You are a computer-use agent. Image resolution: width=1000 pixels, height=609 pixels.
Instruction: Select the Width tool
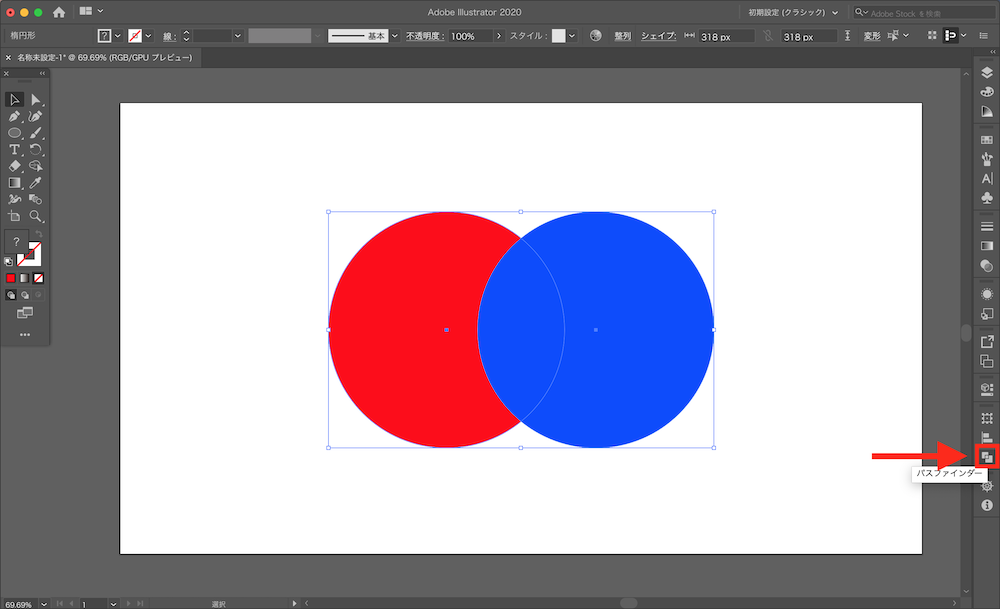pos(14,199)
